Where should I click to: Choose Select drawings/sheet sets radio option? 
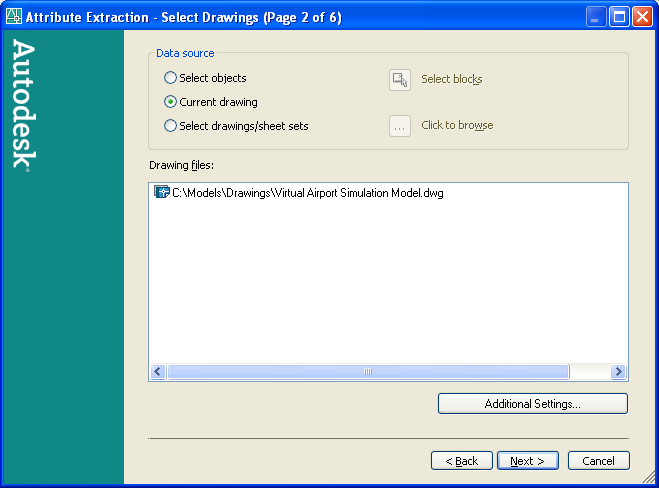[236, 126]
